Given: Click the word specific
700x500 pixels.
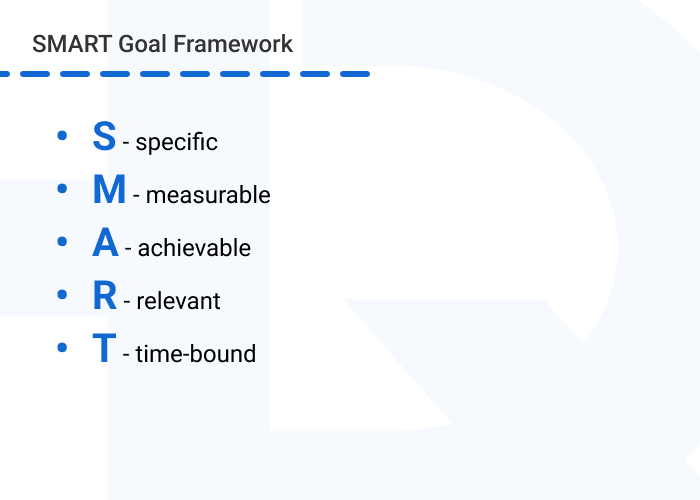Looking at the screenshot, I should pos(176,142).
